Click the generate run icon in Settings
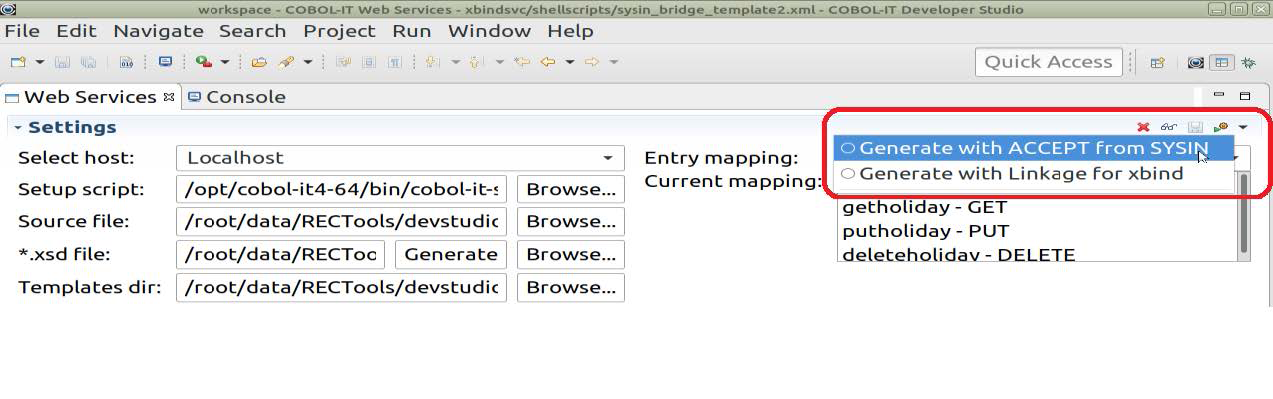 tap(1220, 127)
